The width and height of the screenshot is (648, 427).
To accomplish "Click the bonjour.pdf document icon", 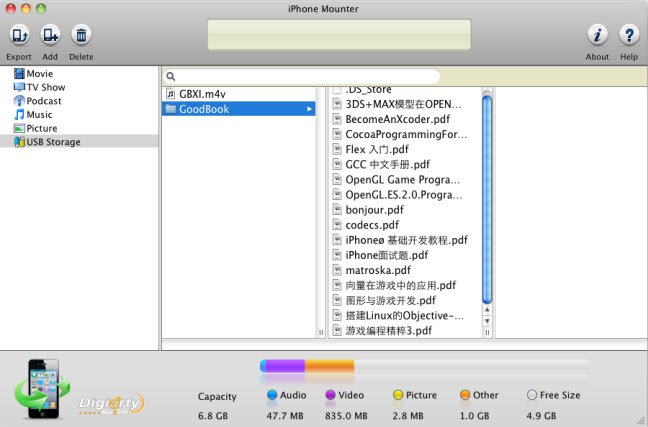I will 337,210.
